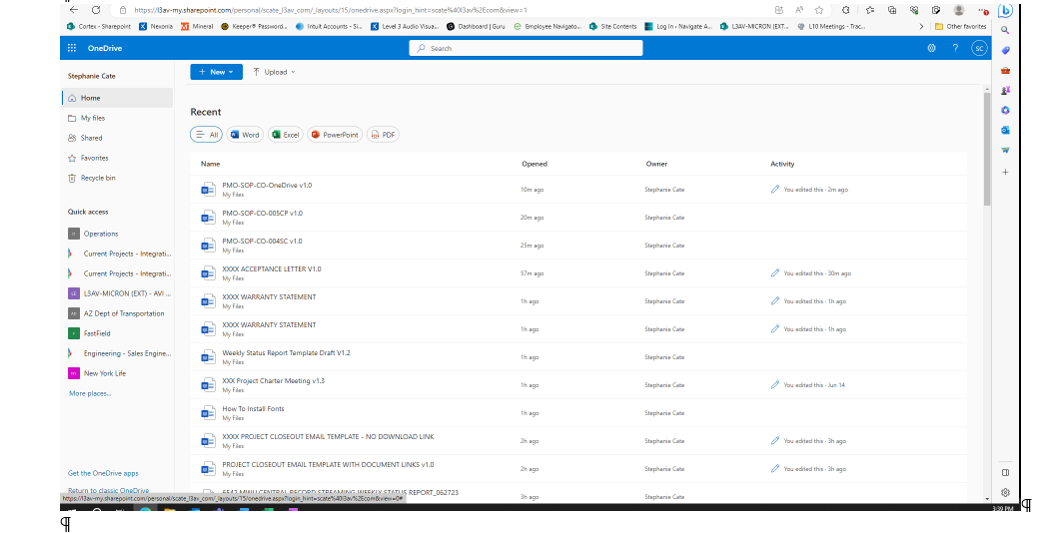Open Weekly Status Report Template Draft V1.2
This screenshot has height=533, width=1056.
[286, 353]
